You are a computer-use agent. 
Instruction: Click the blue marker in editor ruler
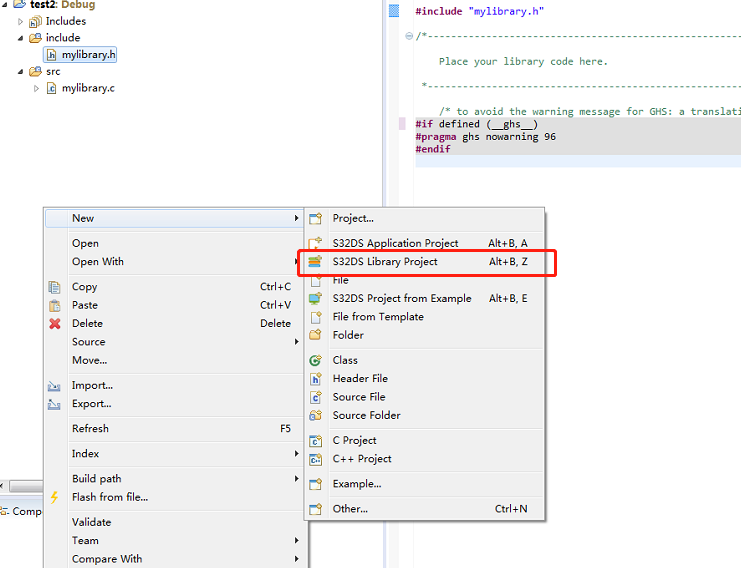[x=394, y=10]
